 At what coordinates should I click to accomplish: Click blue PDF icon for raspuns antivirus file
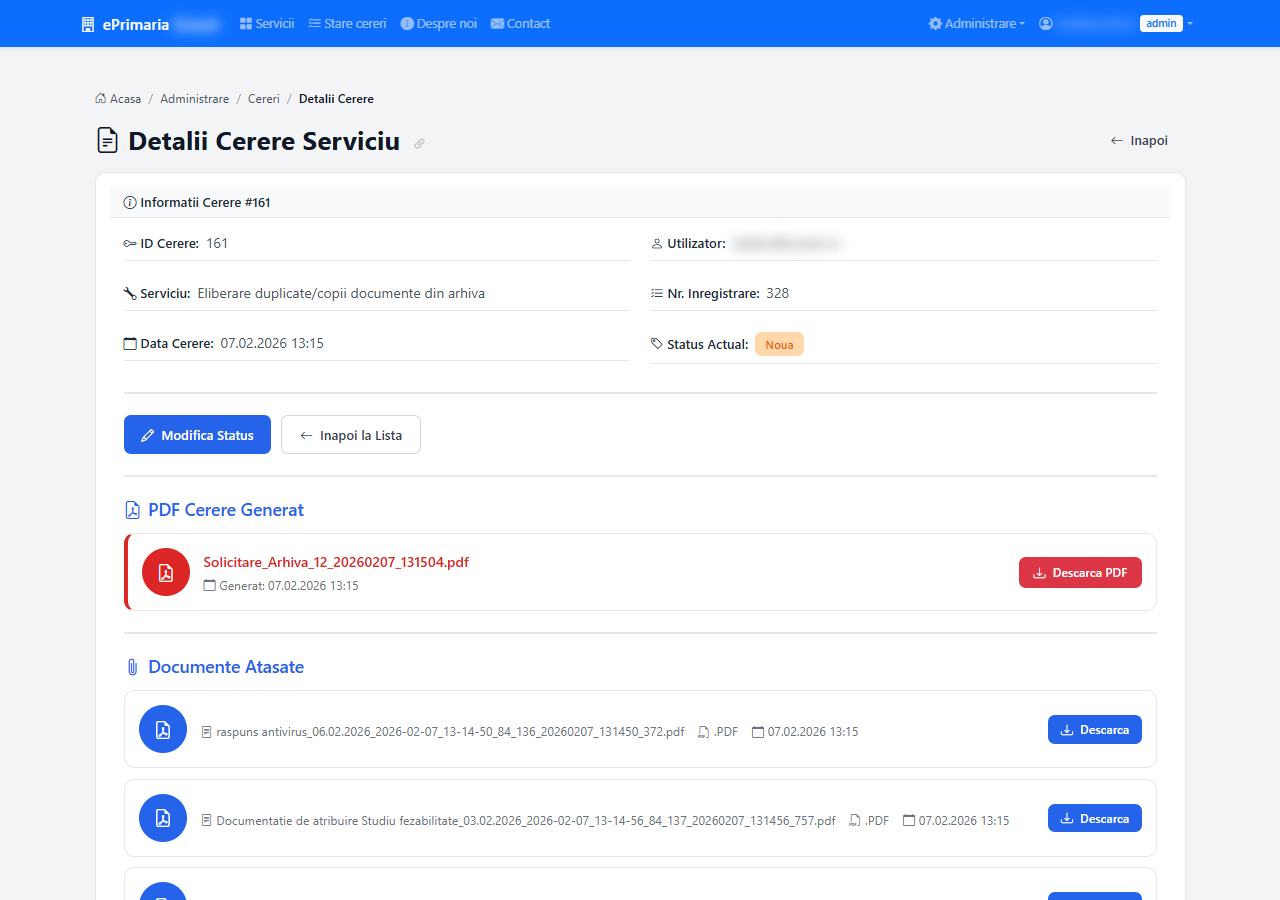tap(163, 729)
